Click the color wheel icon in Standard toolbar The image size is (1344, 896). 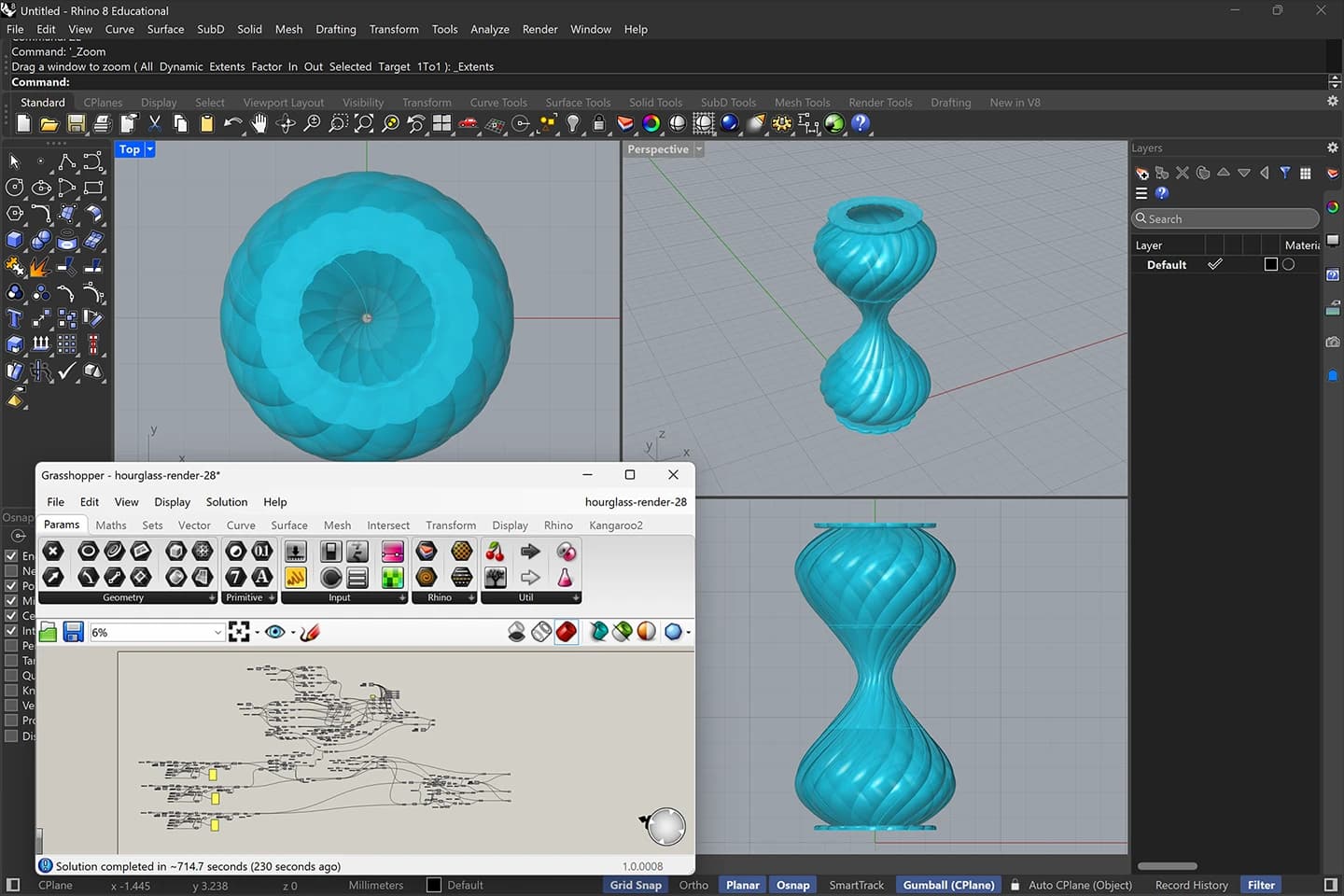(651, 123)
